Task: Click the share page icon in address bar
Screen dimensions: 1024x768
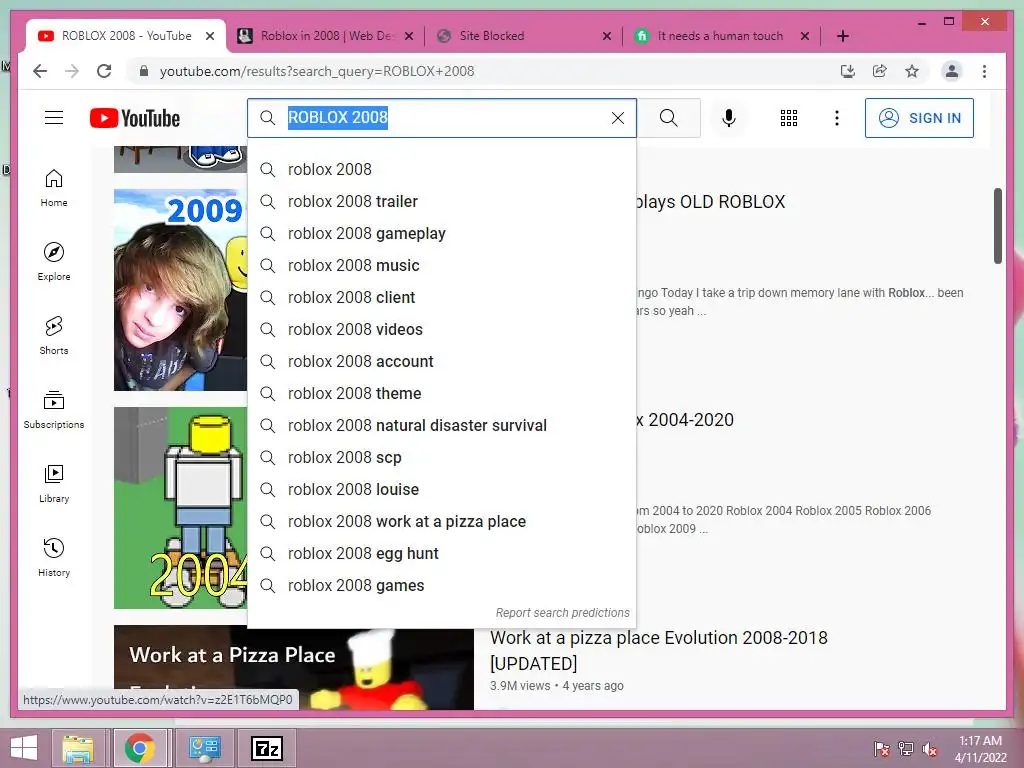Action: 880,71
